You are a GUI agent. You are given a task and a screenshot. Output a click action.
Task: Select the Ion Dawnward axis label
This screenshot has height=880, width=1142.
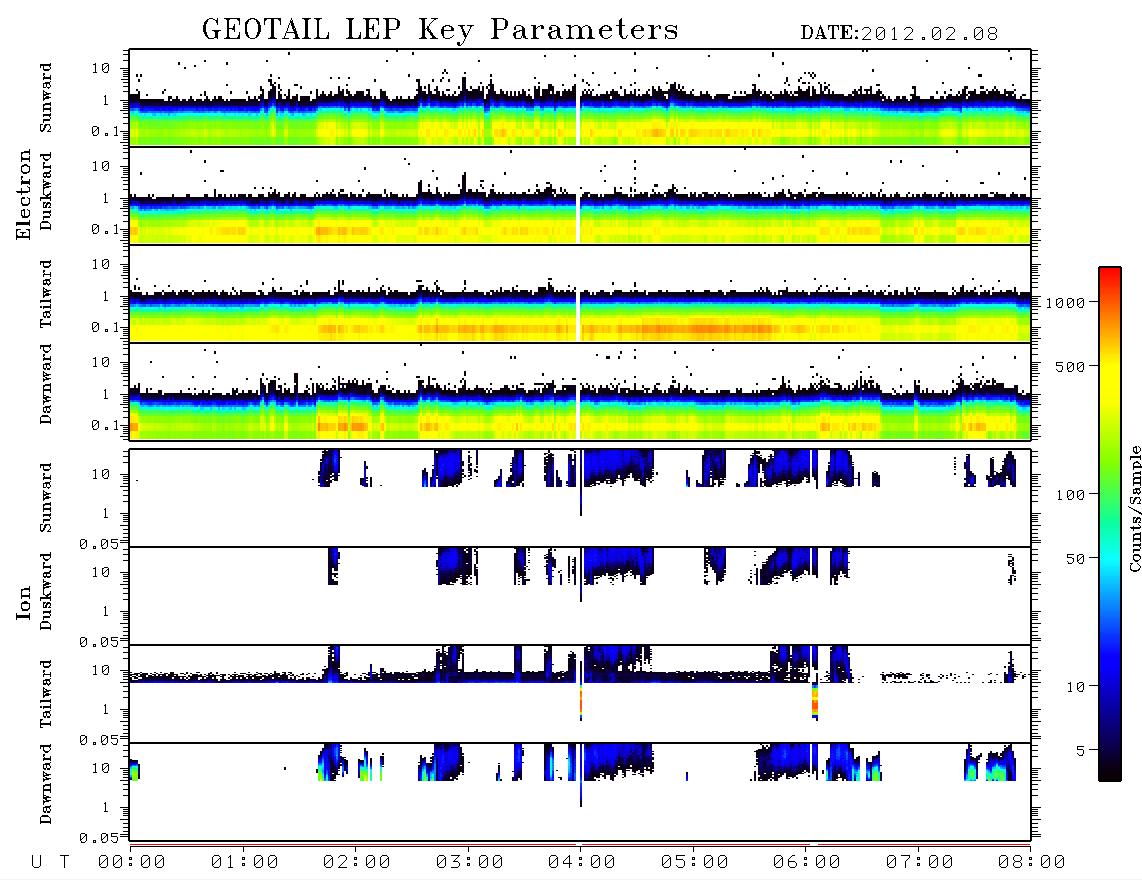[46, 784]
